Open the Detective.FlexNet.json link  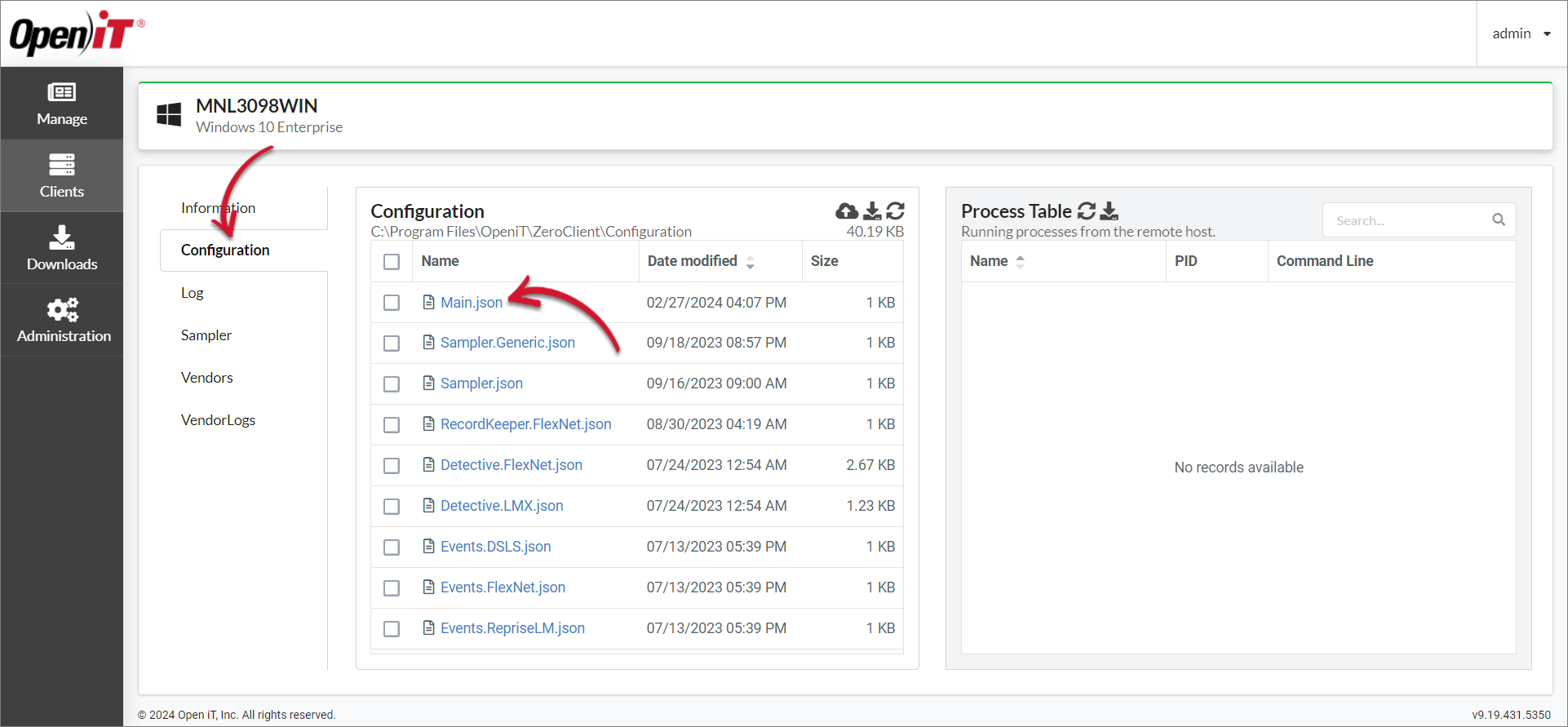(x=512, y=465)
